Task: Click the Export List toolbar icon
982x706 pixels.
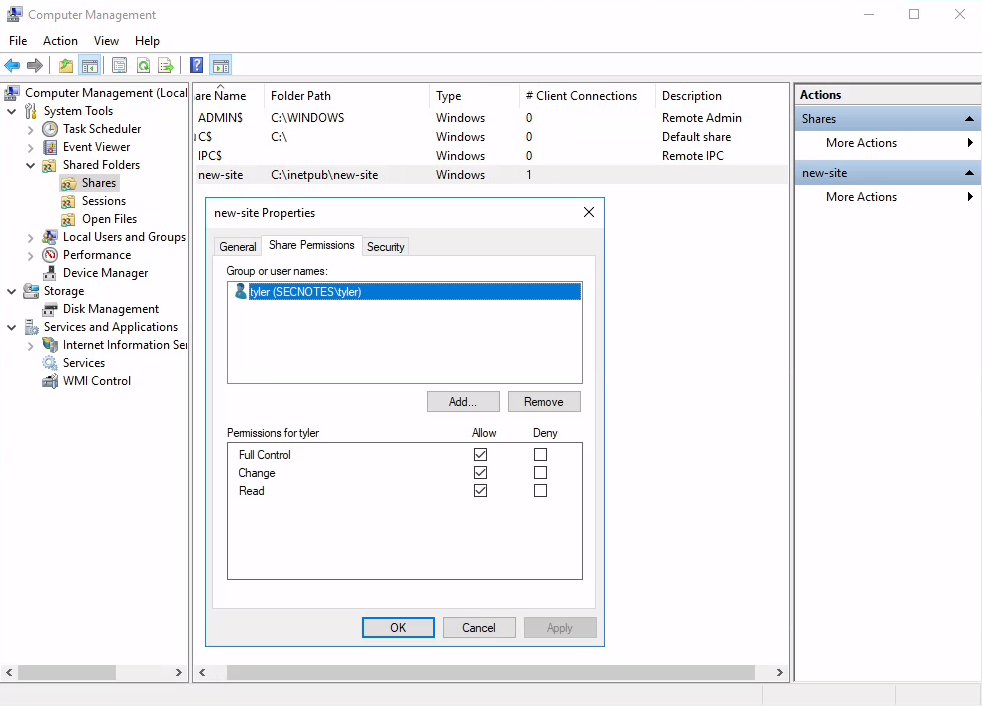Action: coord(166,65)
